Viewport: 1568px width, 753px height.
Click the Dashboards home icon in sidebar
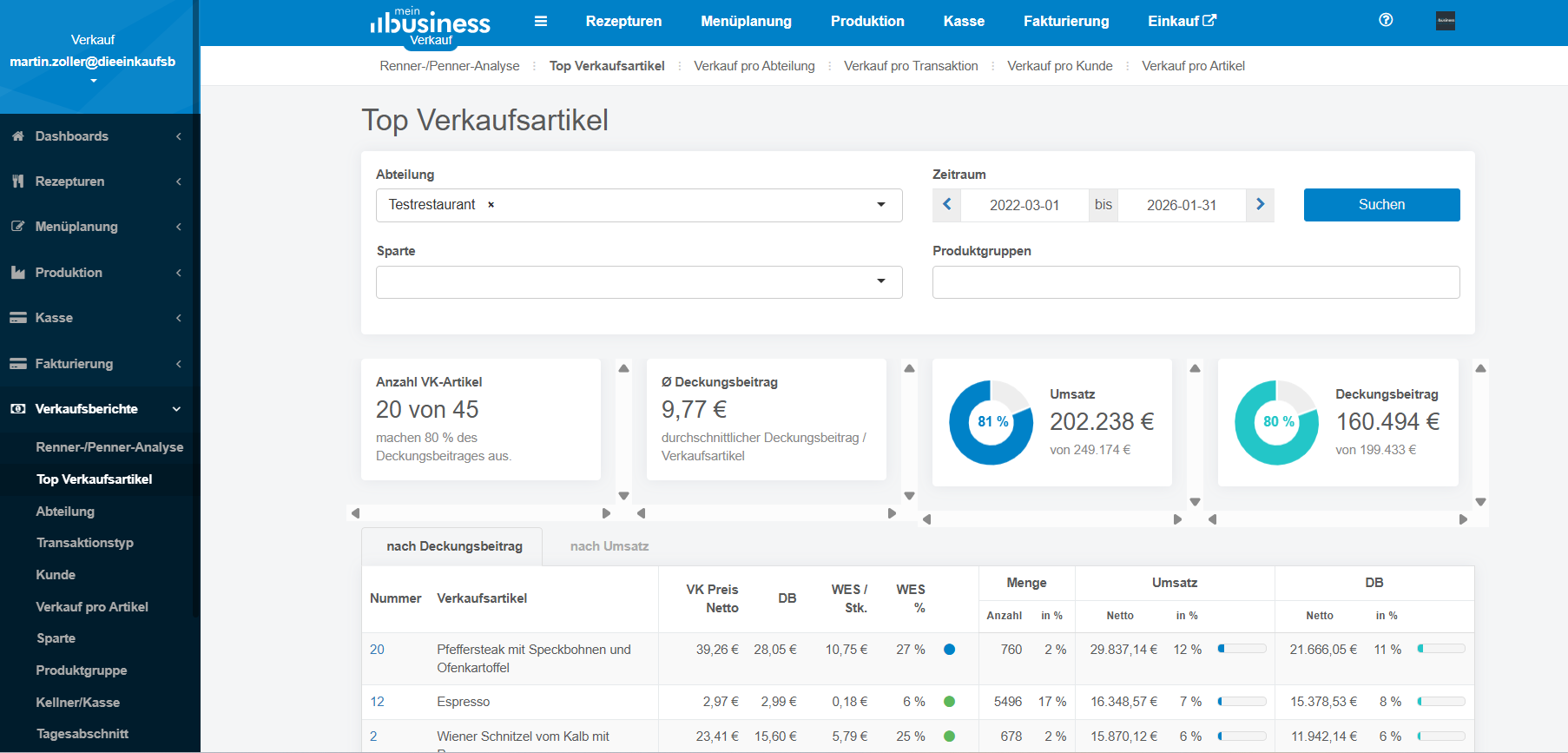[17, 136]
